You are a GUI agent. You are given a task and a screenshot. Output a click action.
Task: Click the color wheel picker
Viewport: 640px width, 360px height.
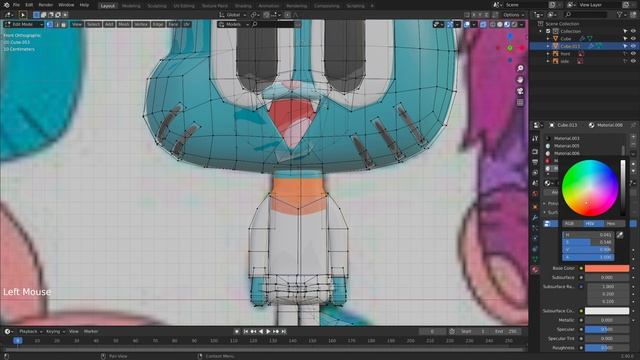[x=590, y=188]
